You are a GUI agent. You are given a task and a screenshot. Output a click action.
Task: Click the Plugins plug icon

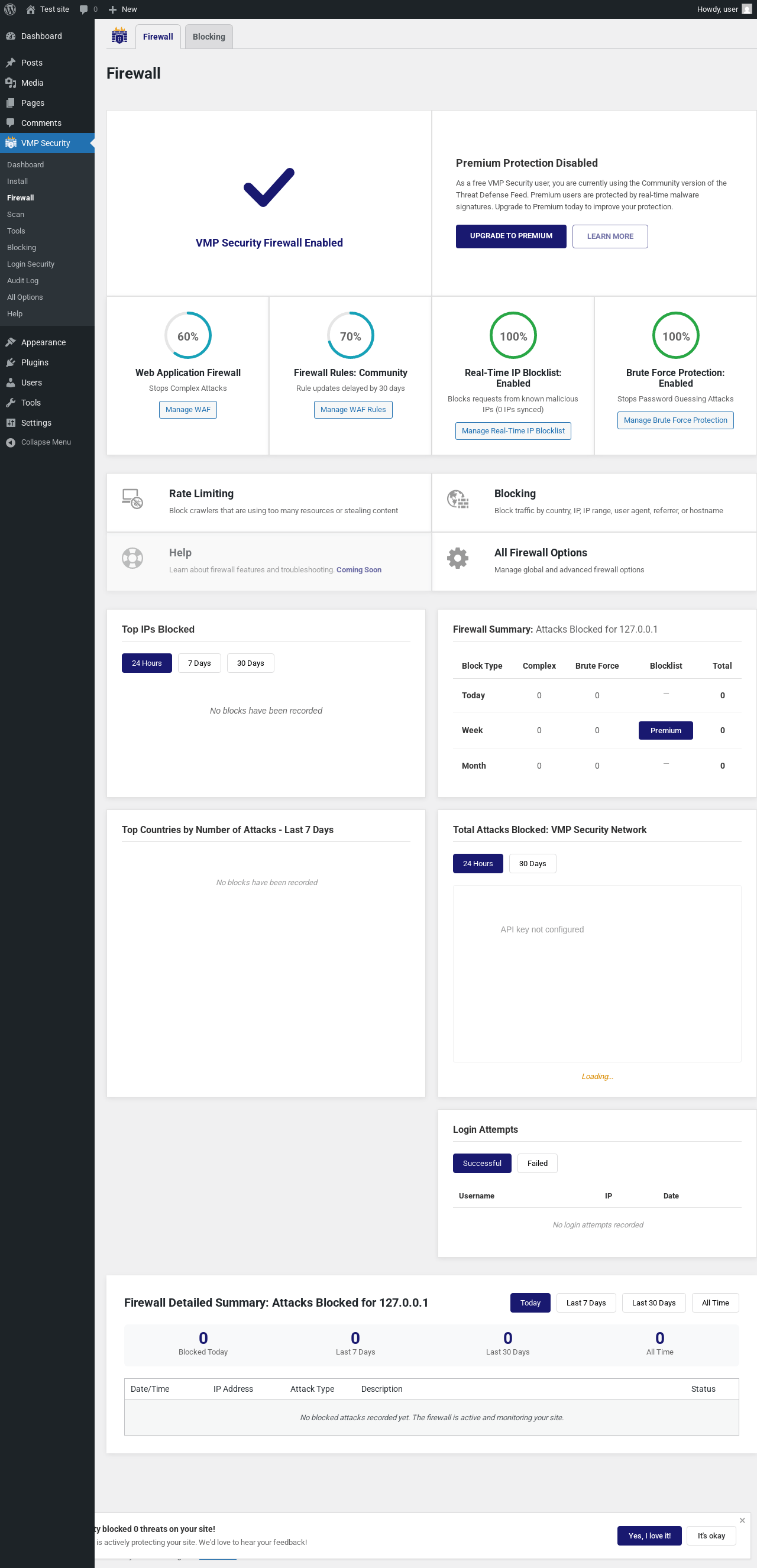11,362
